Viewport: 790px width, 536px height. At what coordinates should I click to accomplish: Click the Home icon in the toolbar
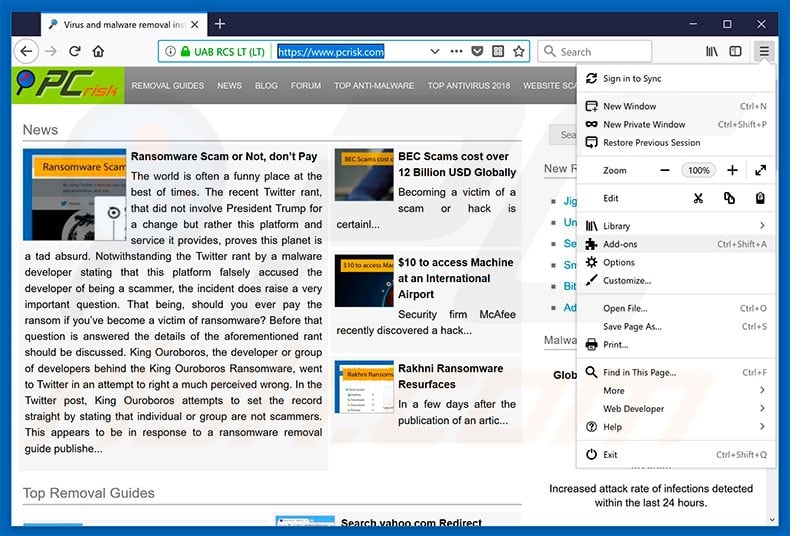(98, 51)
